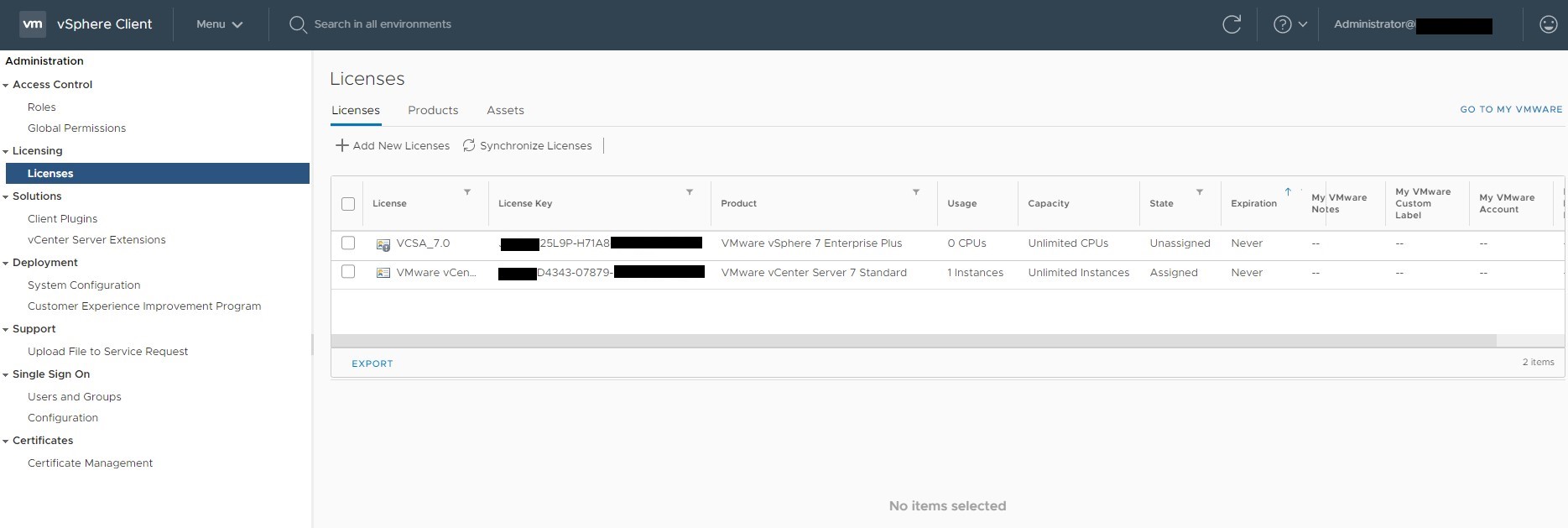Open Customer Experience Improvement Program

pyautogui.click(x=144, y=306)
